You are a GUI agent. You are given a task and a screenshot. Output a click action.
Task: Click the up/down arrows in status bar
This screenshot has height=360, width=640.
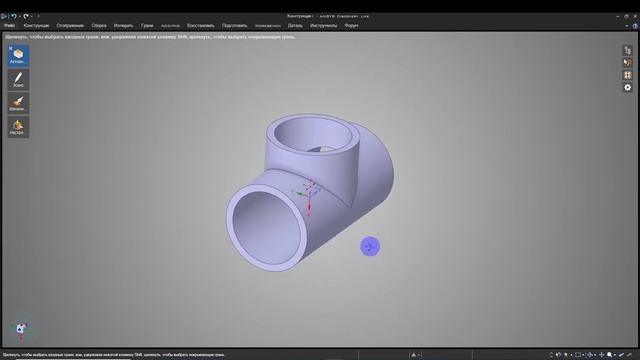(x=551, y=355)
